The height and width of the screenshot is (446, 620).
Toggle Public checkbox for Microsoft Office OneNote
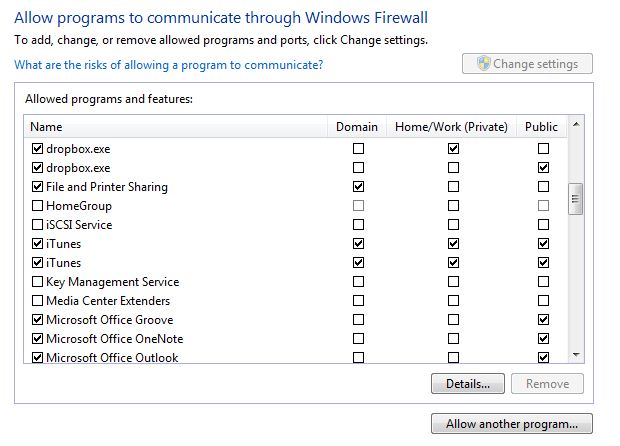[x=543, y=339]
